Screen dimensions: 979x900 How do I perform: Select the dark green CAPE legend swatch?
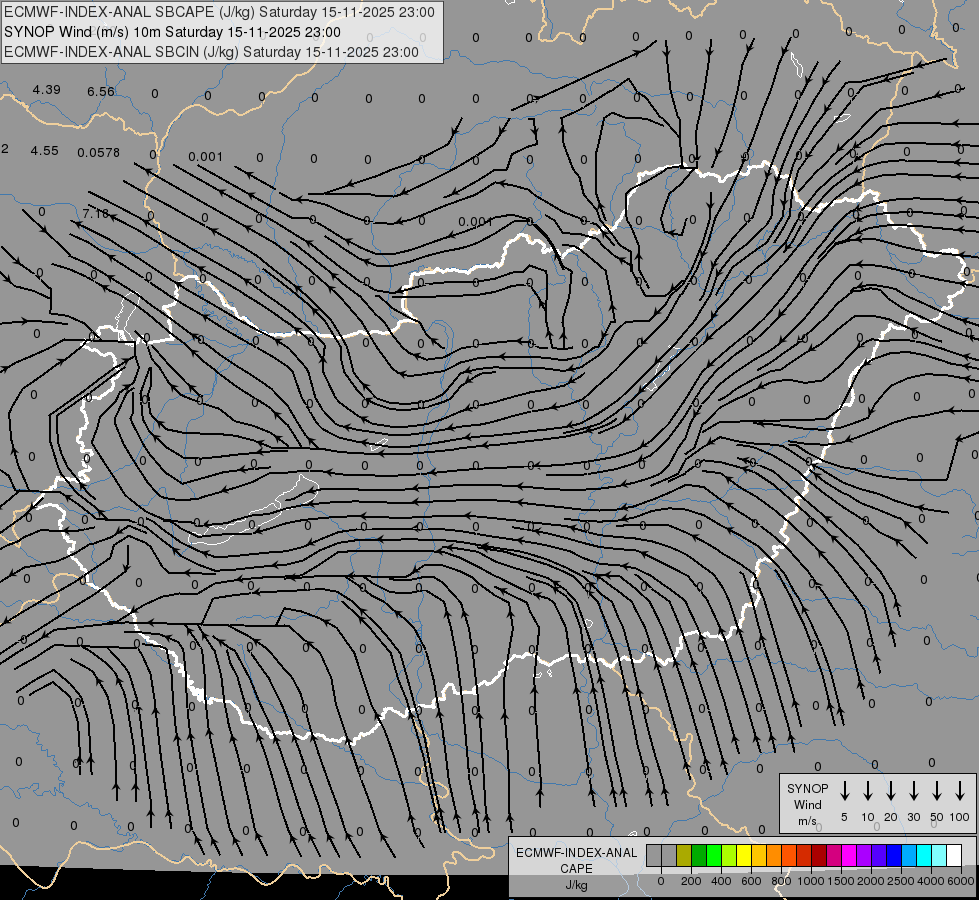699,856
